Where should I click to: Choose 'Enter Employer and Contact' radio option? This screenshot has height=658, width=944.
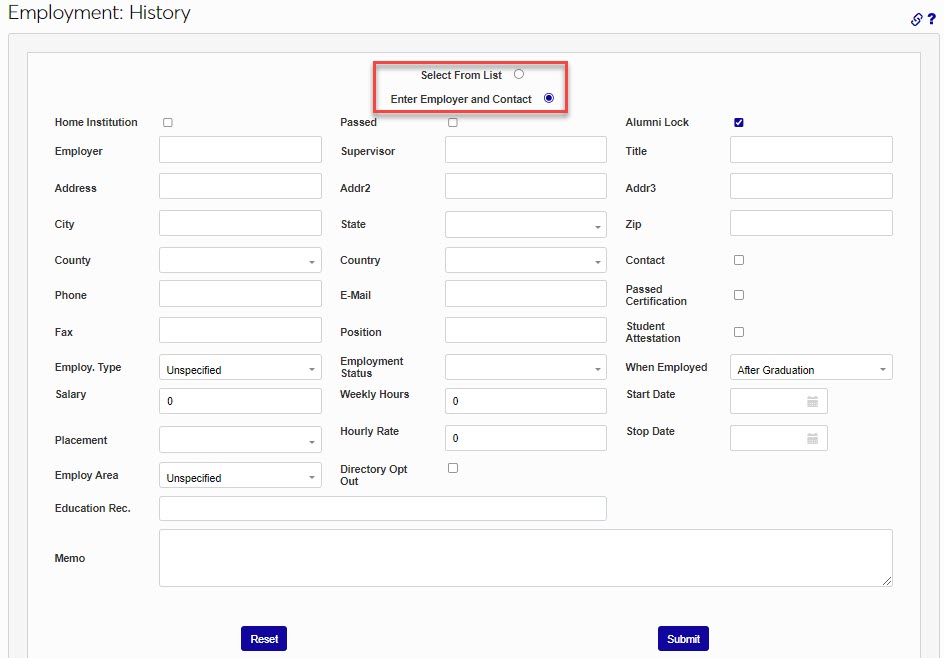548,98
